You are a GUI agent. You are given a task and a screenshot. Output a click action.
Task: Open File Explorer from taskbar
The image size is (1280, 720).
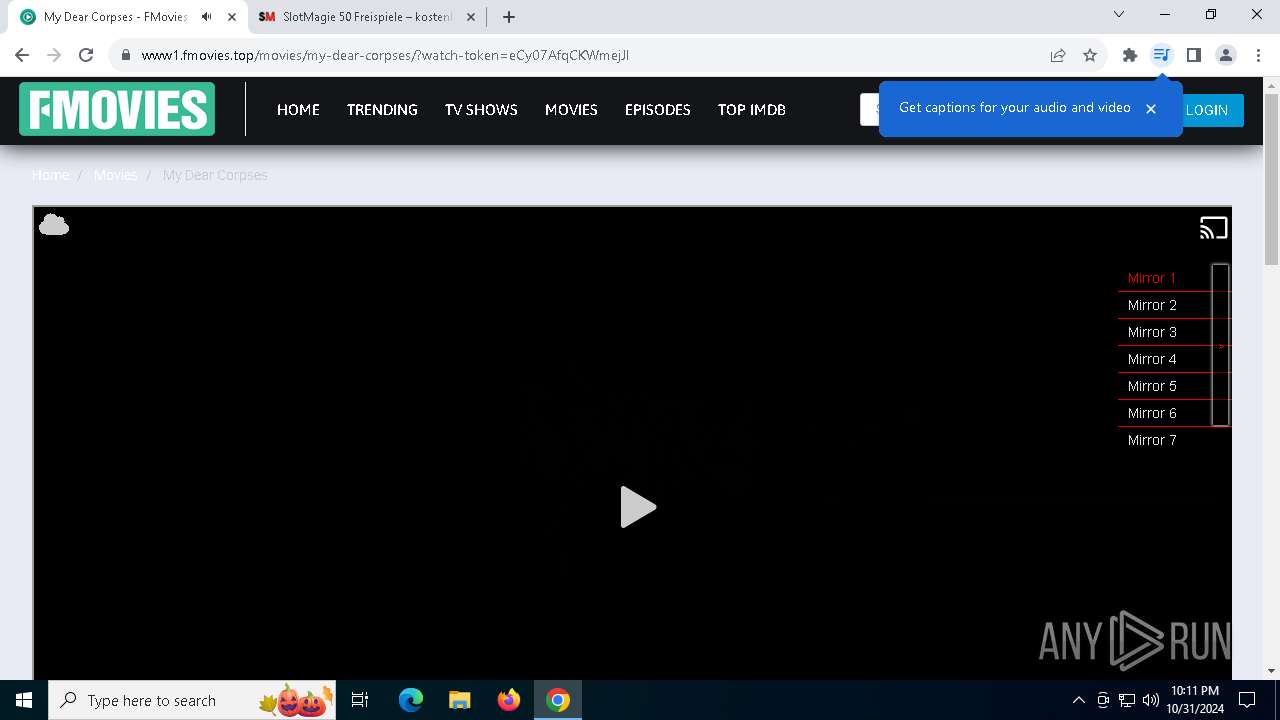[460, 700]
